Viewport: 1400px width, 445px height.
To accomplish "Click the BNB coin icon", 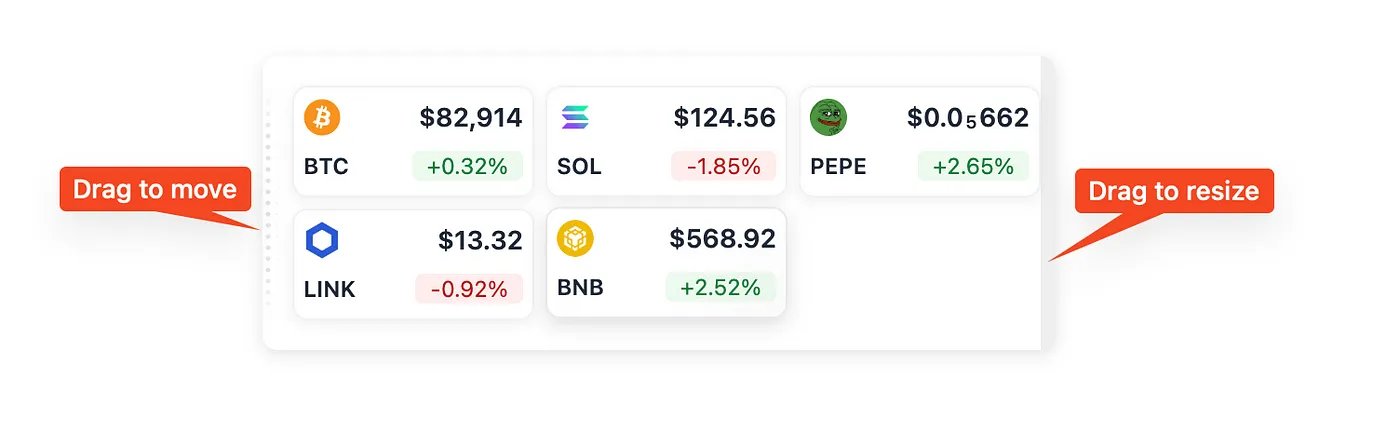I will [x=576, y=239].
